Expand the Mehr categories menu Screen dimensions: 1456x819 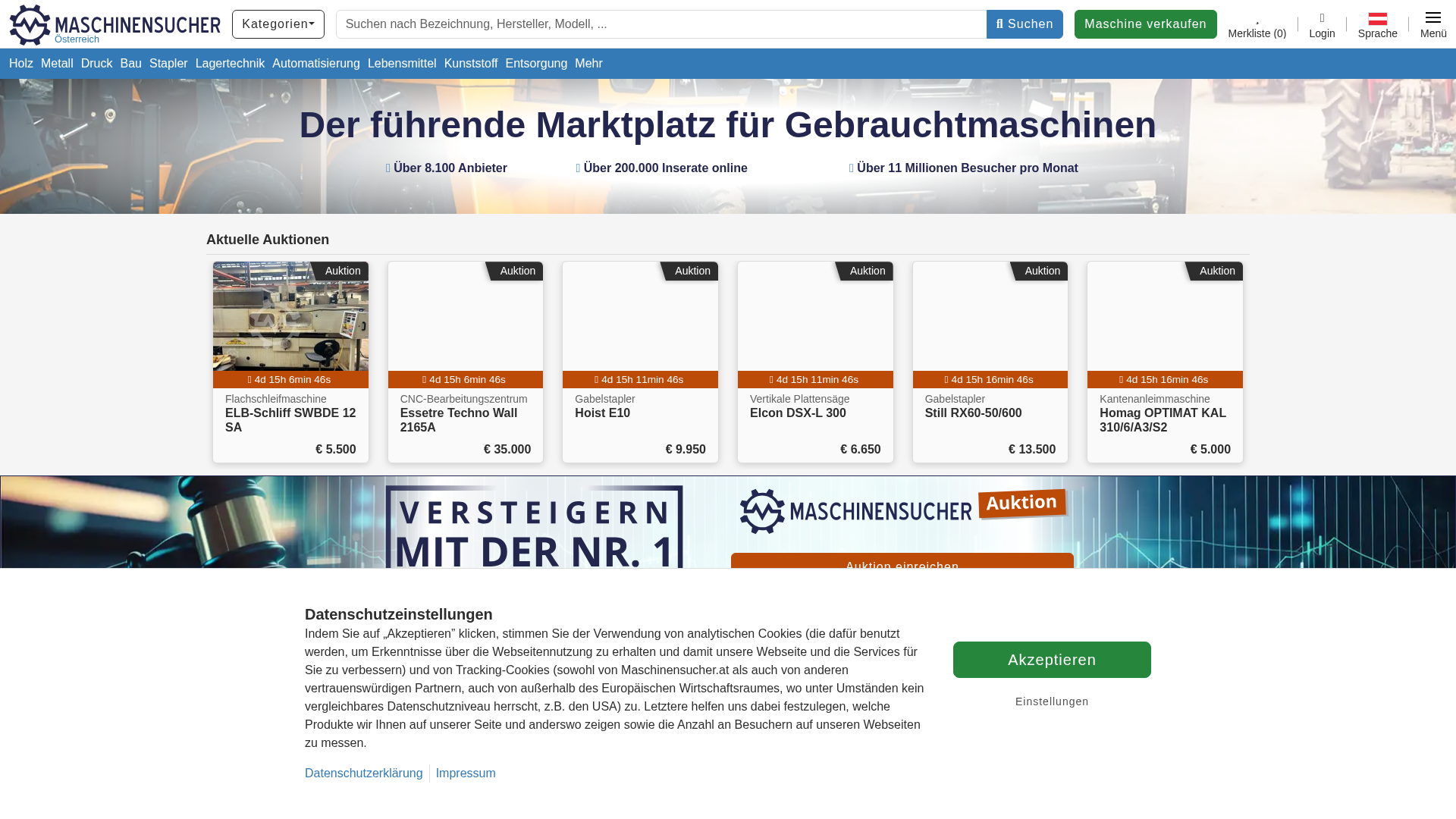588,64
